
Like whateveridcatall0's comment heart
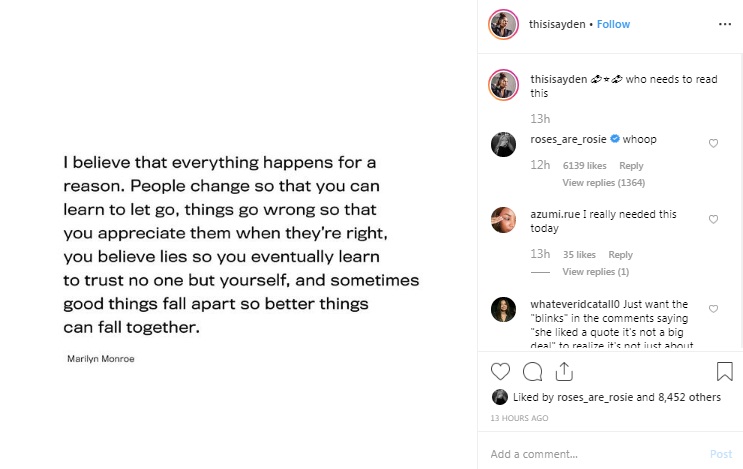click(713, 309)
